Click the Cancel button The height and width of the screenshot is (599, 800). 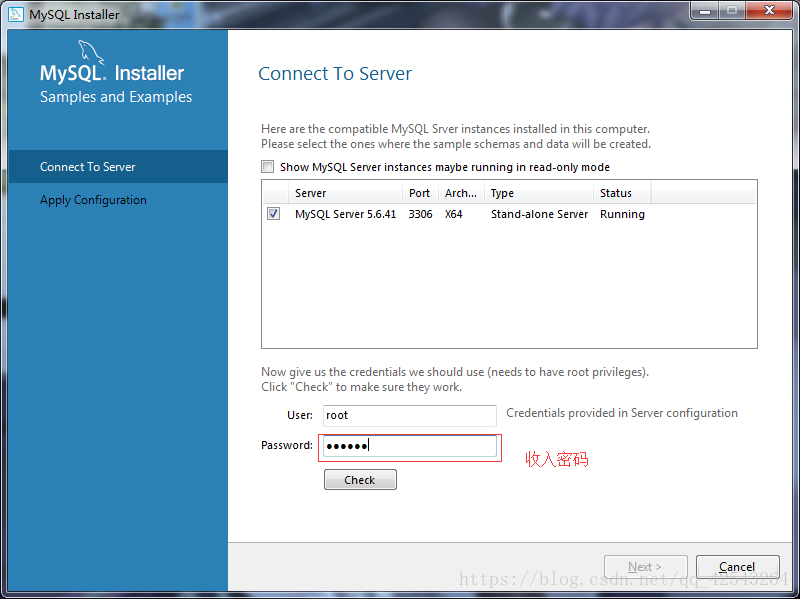pyautogui.click(x=737, y=566)
